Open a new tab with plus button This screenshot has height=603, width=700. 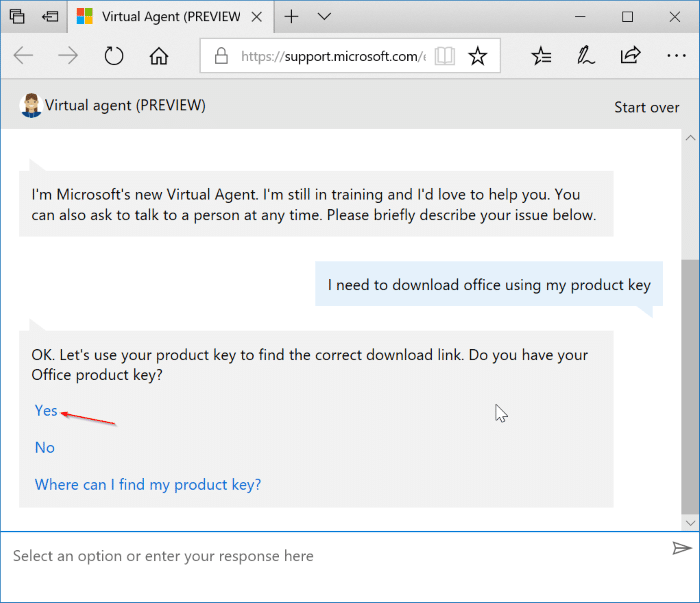tap(291, 17)
